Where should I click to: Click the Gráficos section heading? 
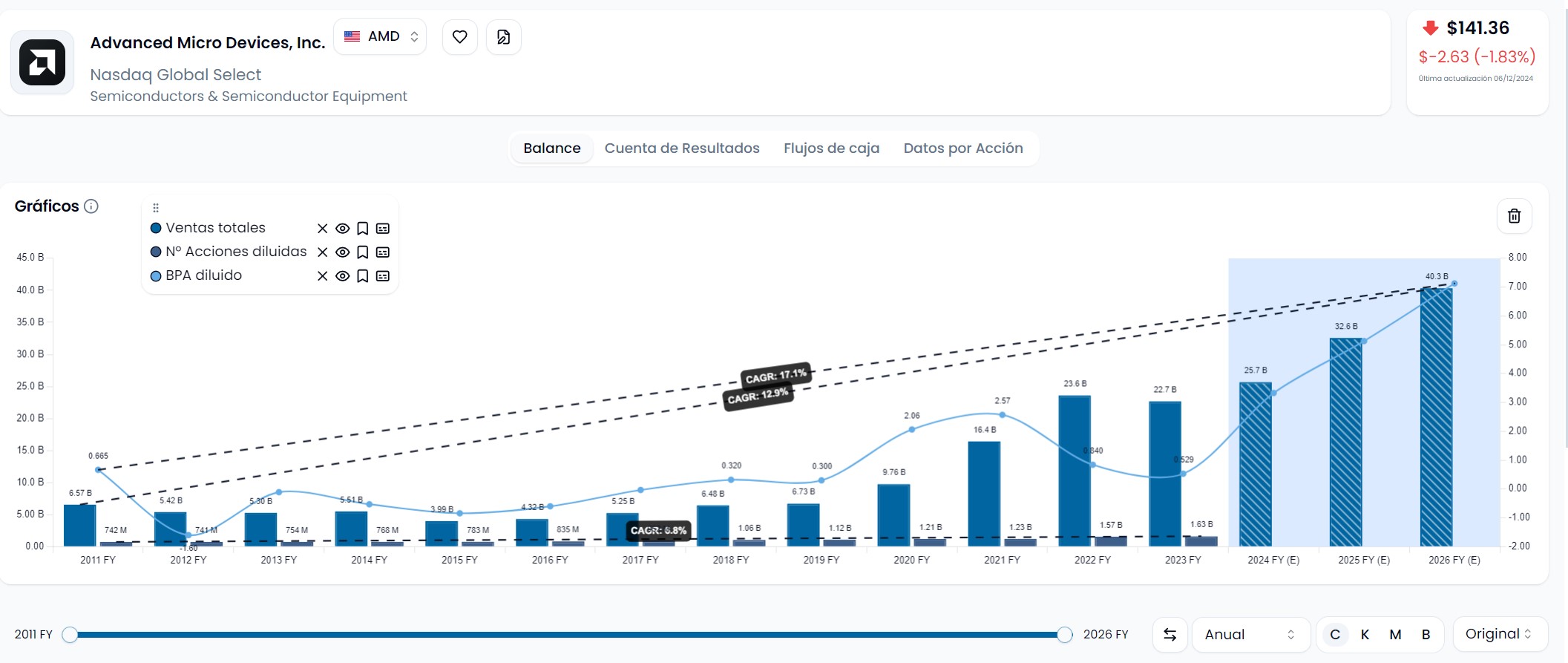pyautogui.click(x=47, y=206)
